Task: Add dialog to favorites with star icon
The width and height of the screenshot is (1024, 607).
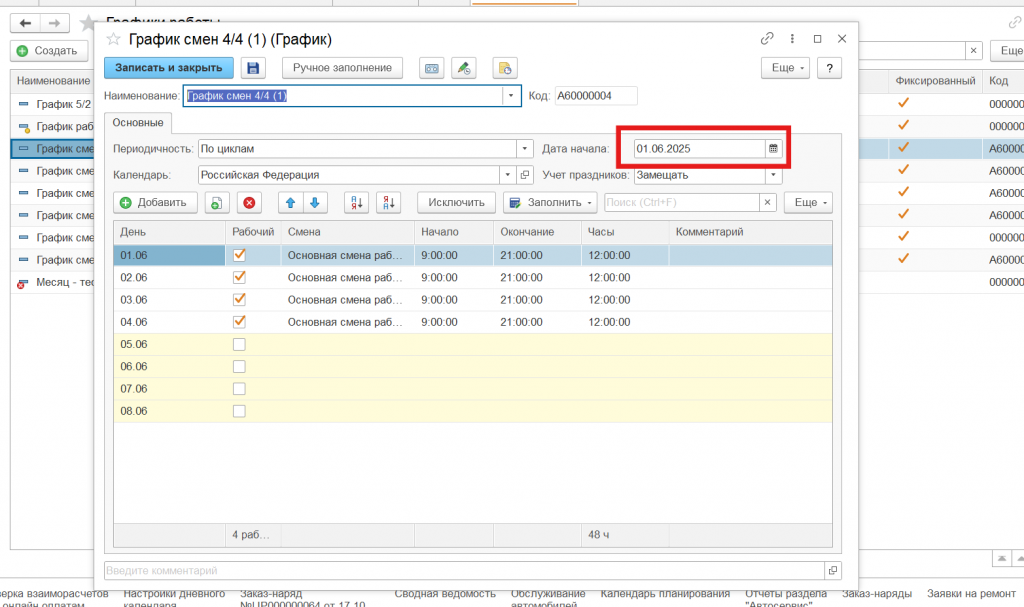Action: tap(113, 39)
